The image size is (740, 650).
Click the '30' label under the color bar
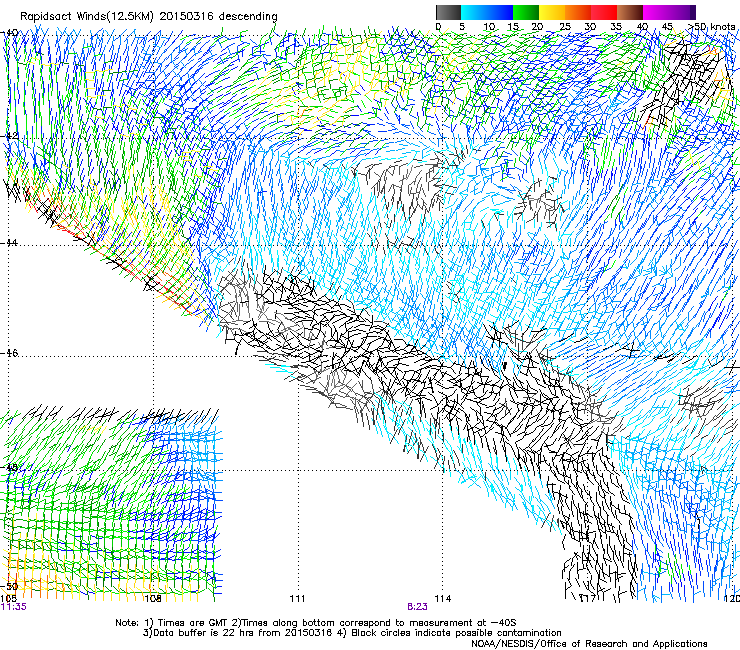click(590, 27)
